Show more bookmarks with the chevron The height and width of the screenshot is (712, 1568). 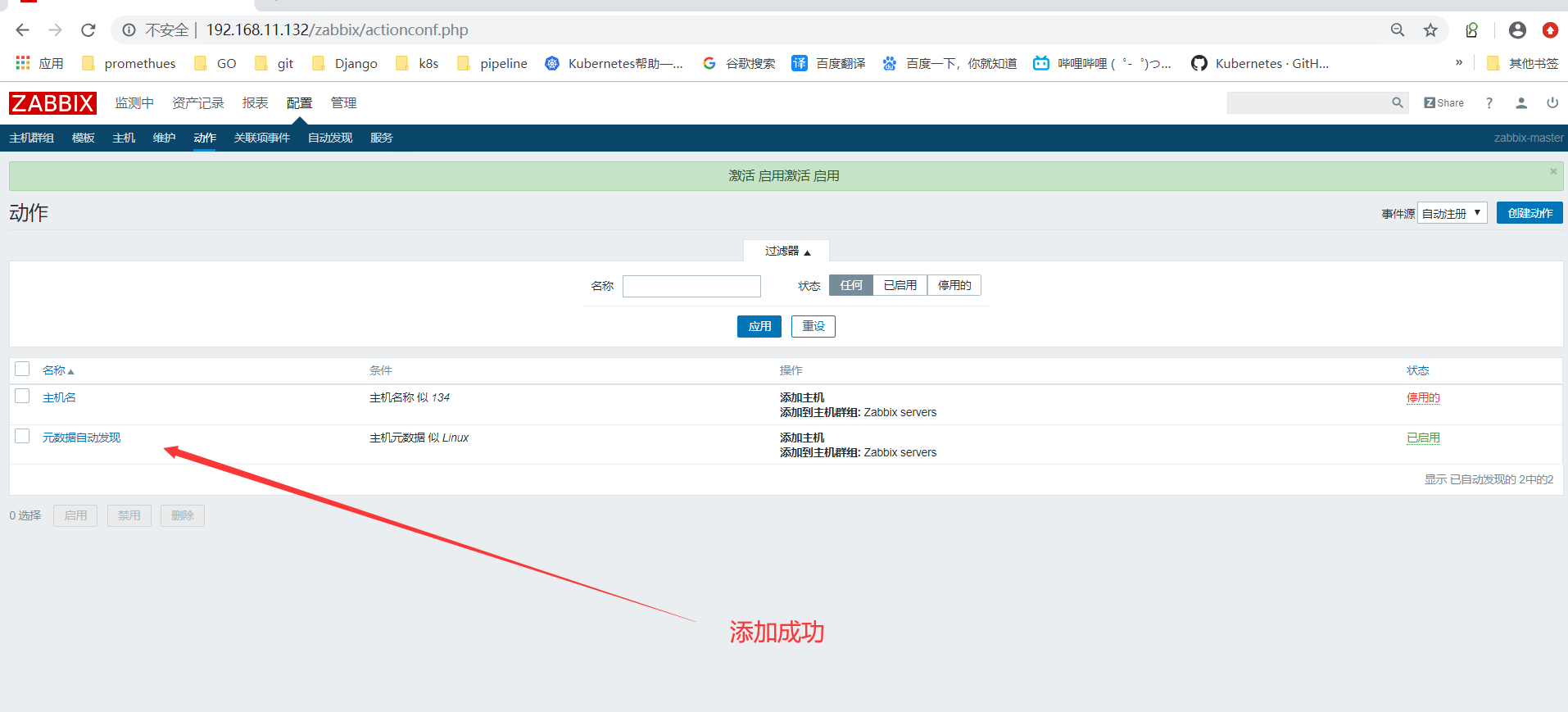pyautogui.click(x=1458, y=62)
